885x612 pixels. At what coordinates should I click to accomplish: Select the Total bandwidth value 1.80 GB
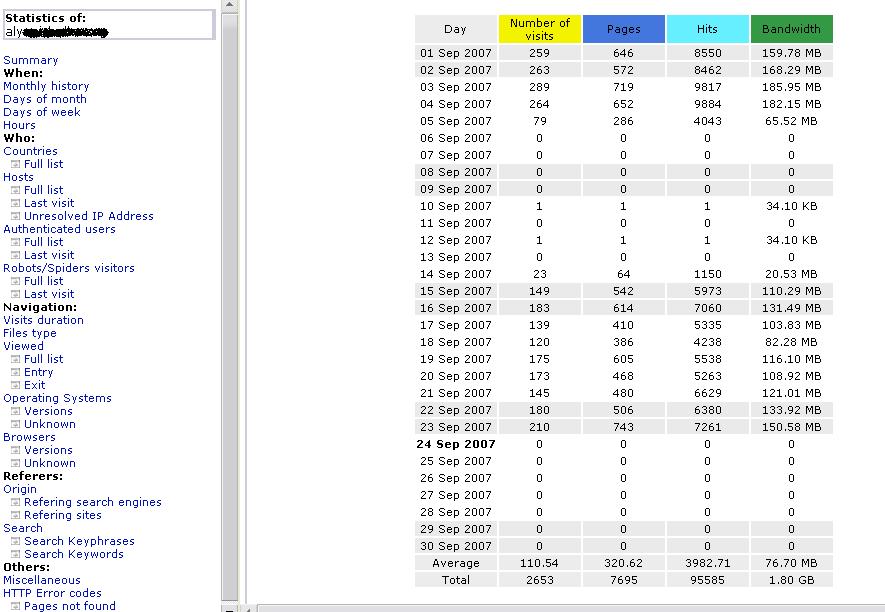791,580
